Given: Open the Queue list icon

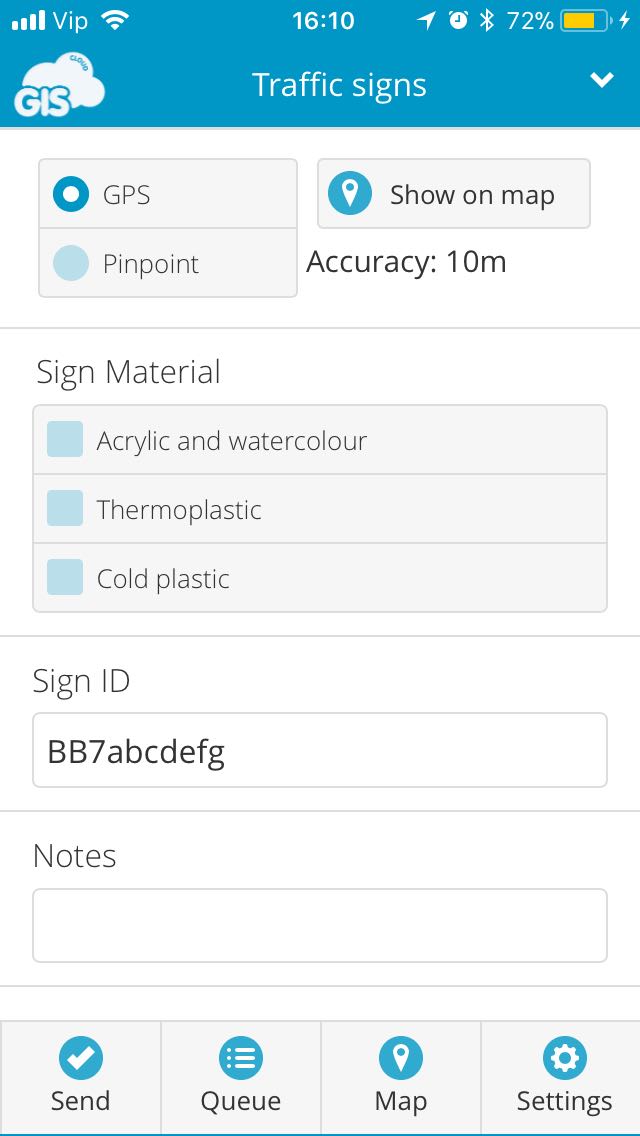Looking at the screenshot, I should [x=241, y=1058].
